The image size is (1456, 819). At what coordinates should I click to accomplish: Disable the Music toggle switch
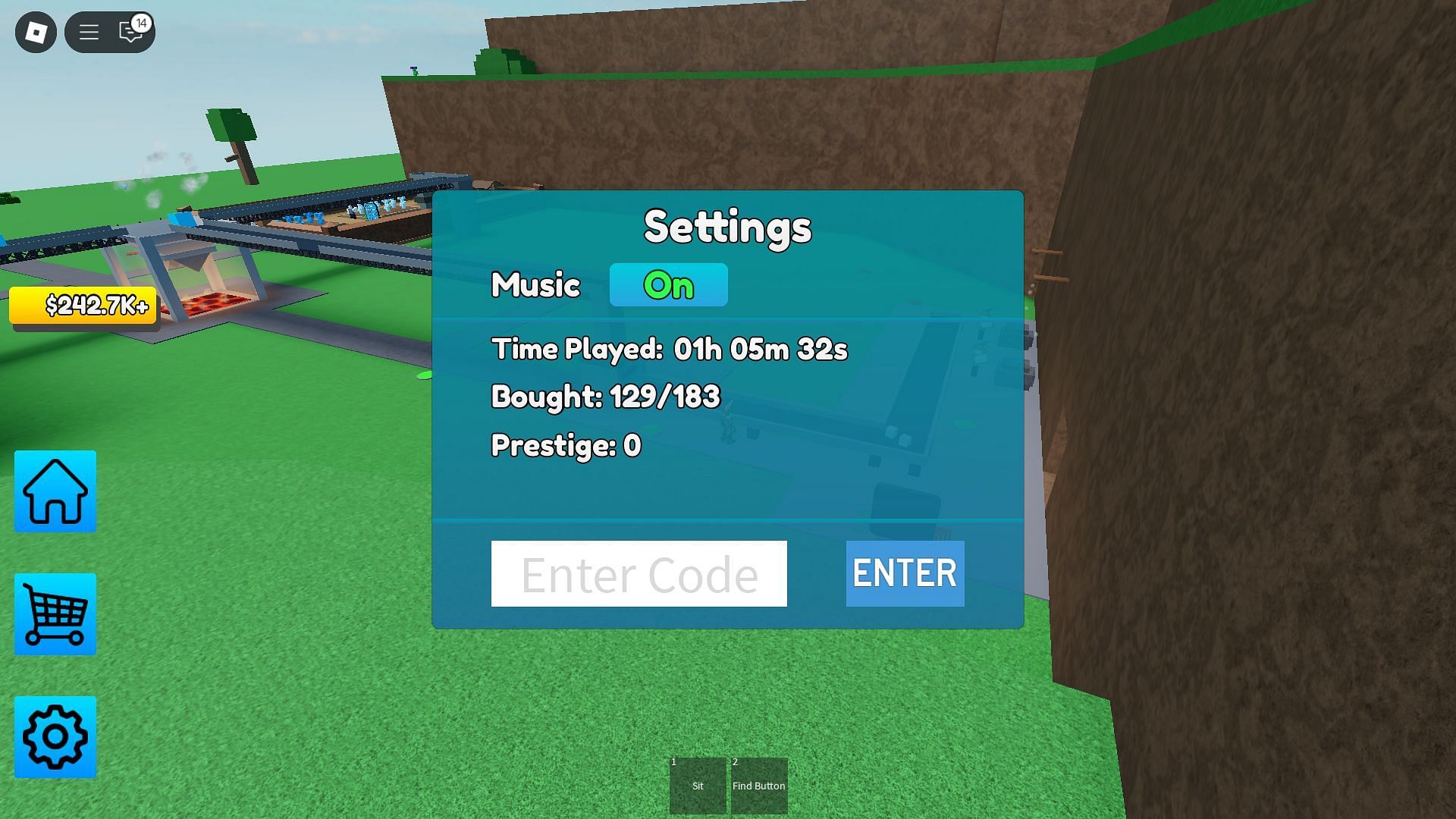tap(668, 284)
